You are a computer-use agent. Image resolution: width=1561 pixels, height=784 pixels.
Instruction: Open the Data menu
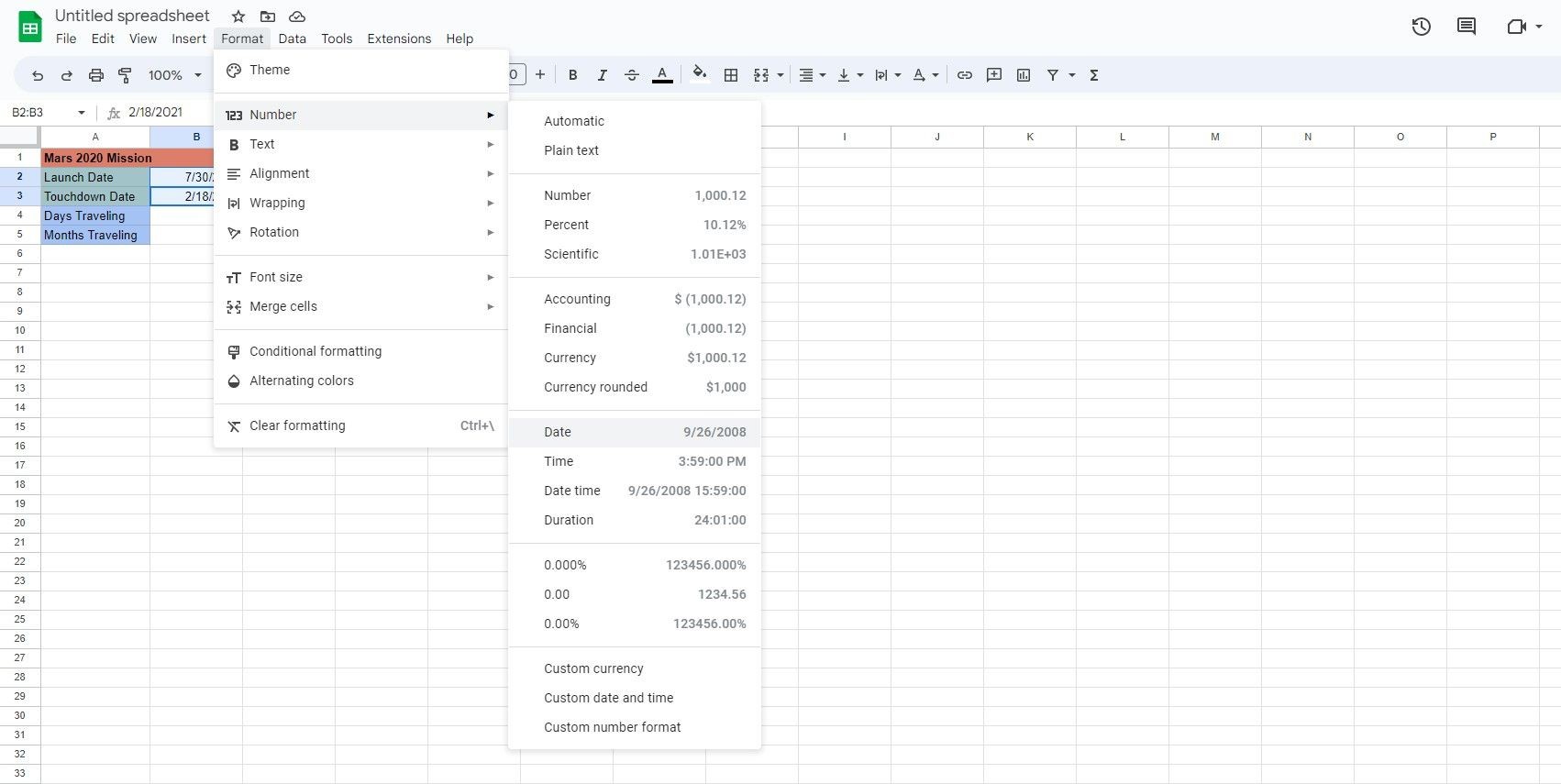(293, 39)
